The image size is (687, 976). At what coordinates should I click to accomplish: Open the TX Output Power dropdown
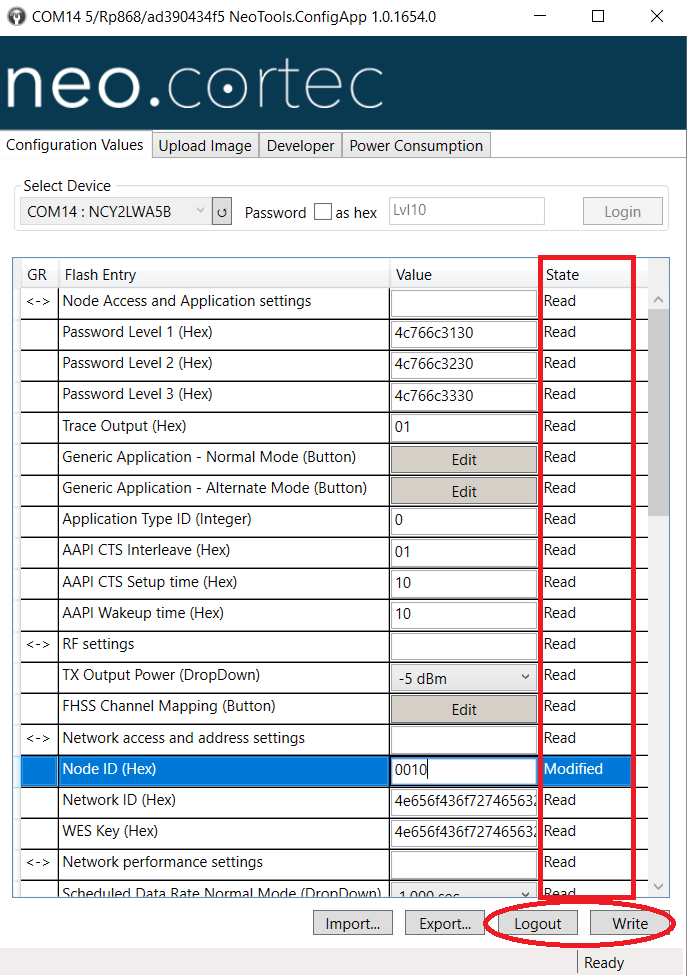pyautogui.click(x=464, y=678)
